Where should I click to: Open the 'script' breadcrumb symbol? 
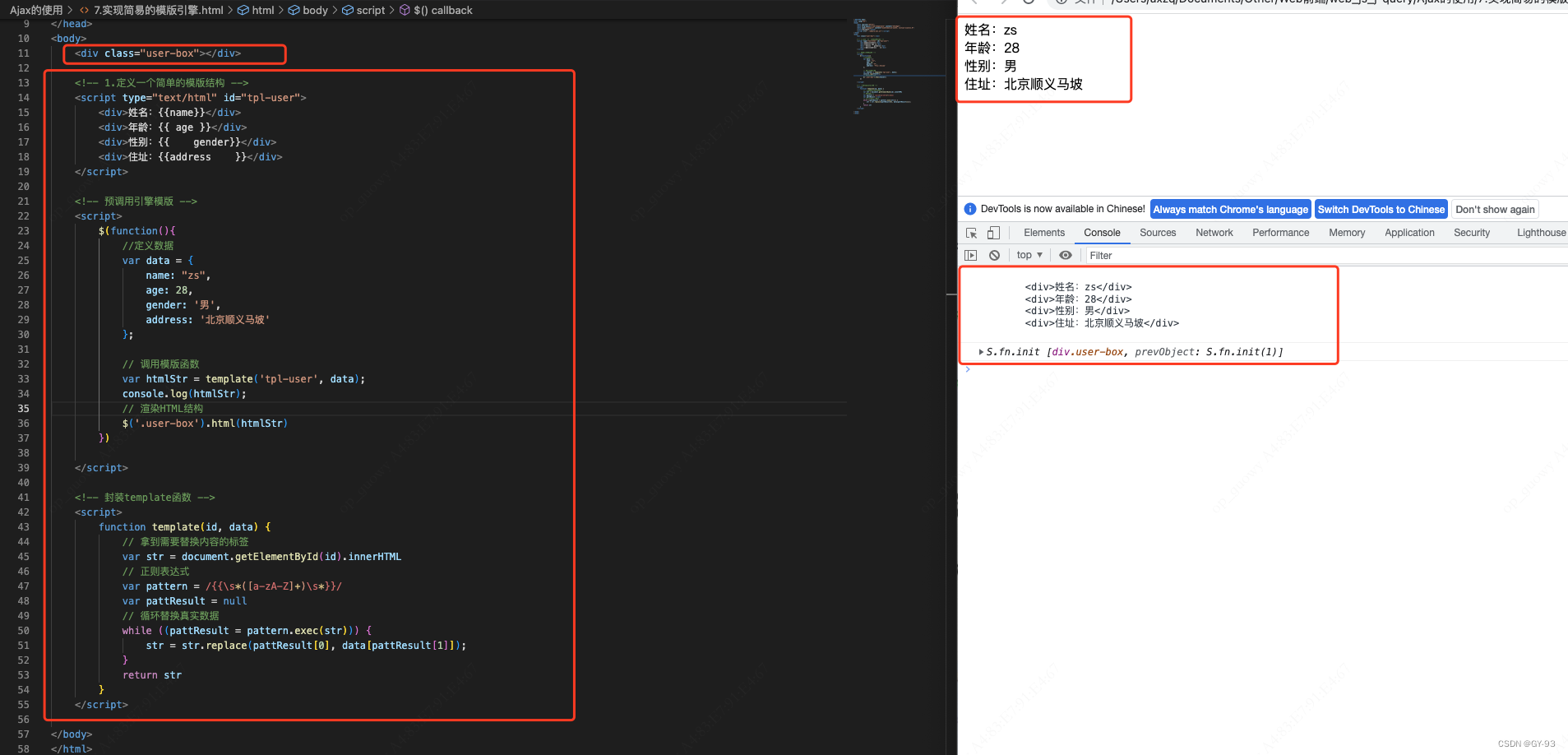pos(371,10)
